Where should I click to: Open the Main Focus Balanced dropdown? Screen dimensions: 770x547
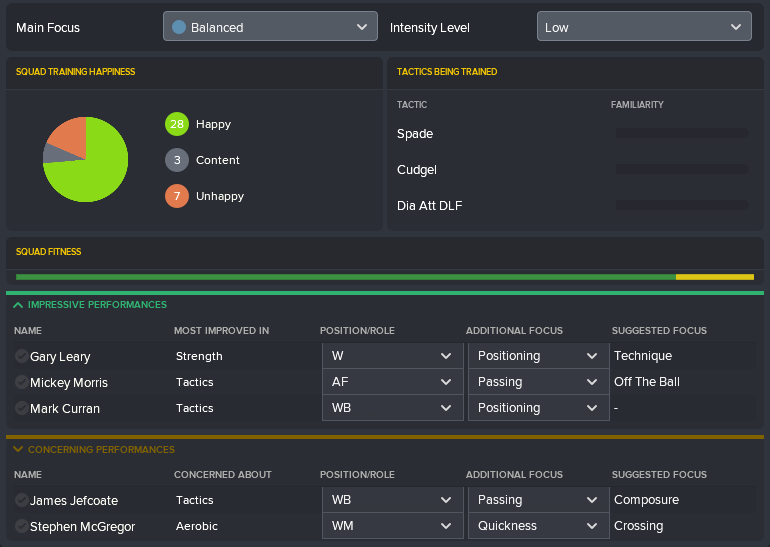270,27
